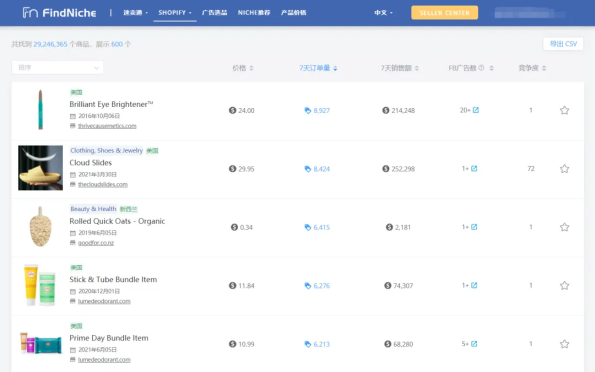Click order tag icon beside 6,213
Image resolution: width=595 pixels, height=372 pixels.
(x=308, y=344)
